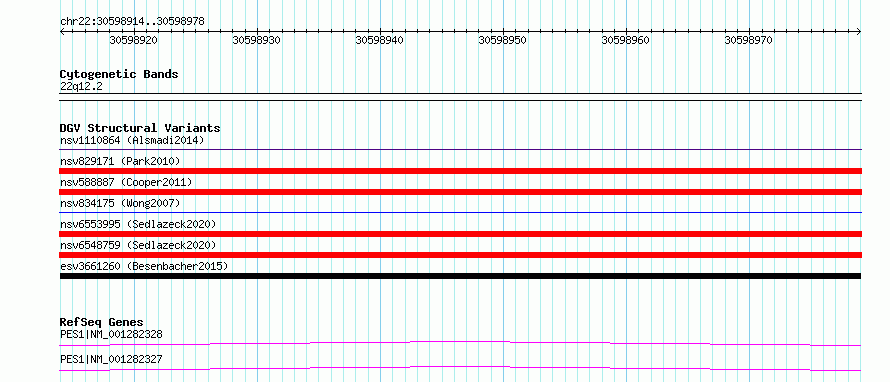
Task: Select variant nsv588887 (Cooper2011) label
Action: 126,182
